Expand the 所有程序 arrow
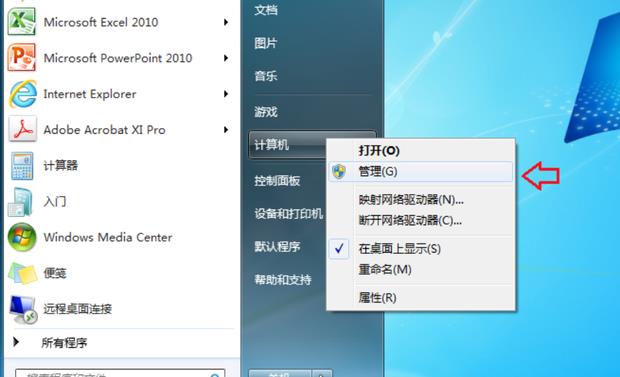Viewport: 620px width, 377px height. click(x=16, y=342)
